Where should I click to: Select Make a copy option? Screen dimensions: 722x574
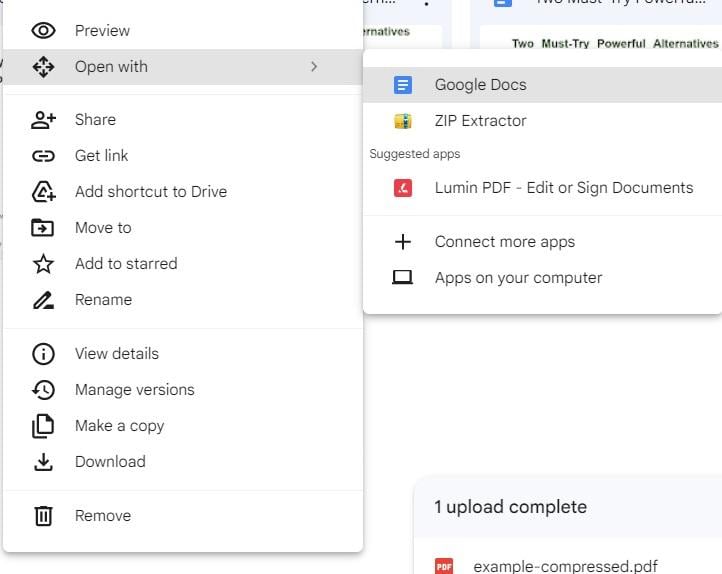(x=119, y=426)
